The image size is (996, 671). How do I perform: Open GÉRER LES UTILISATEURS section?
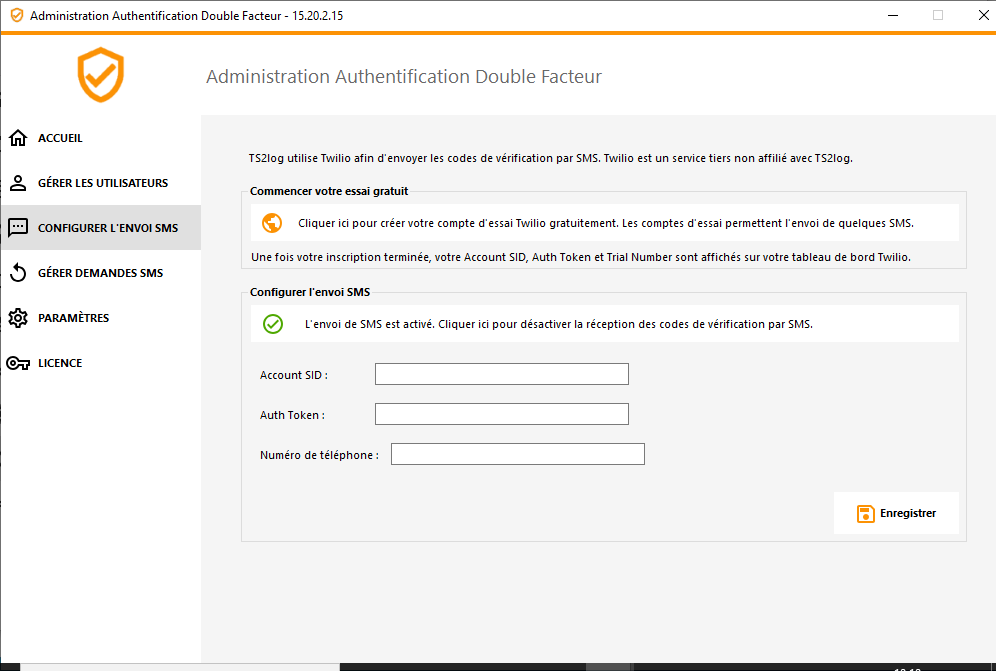pyautogui.click(x=100, y=183)
